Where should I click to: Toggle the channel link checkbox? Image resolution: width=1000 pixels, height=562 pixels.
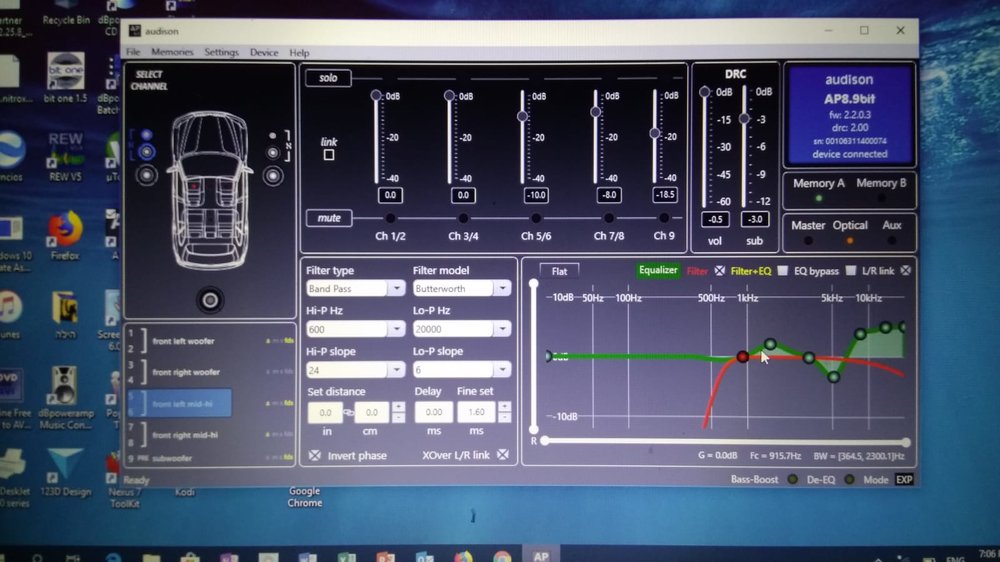click(329, 155)
